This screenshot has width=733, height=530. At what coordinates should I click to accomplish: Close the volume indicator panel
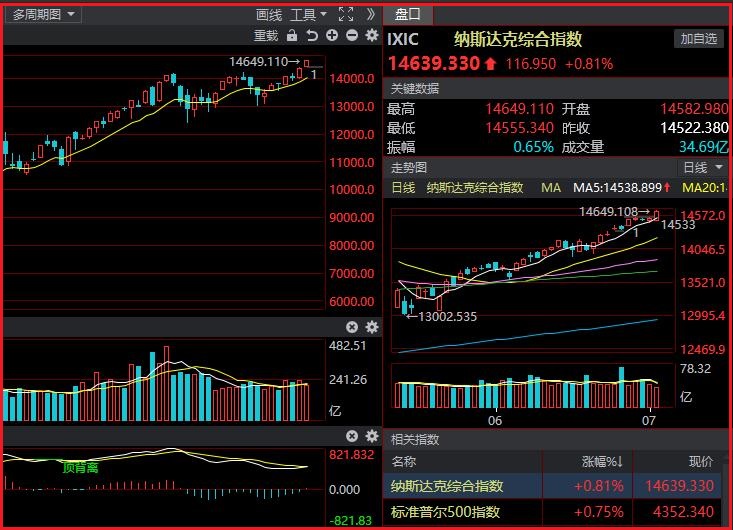[x=352, y=327]
